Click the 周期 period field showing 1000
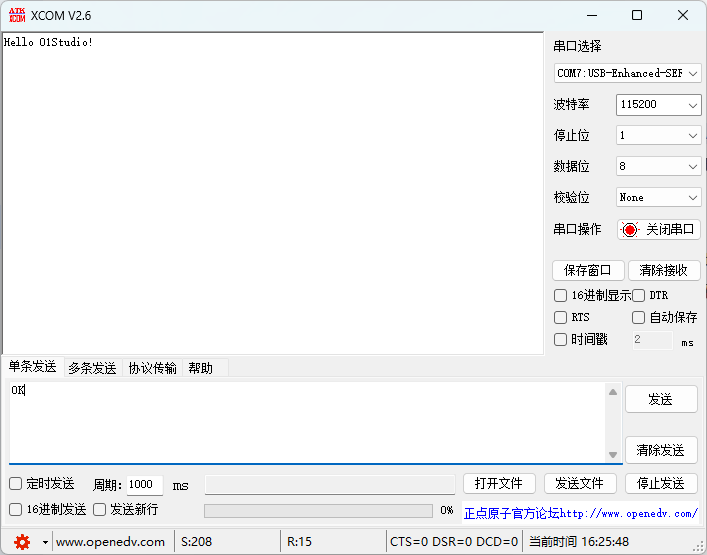 144,485
